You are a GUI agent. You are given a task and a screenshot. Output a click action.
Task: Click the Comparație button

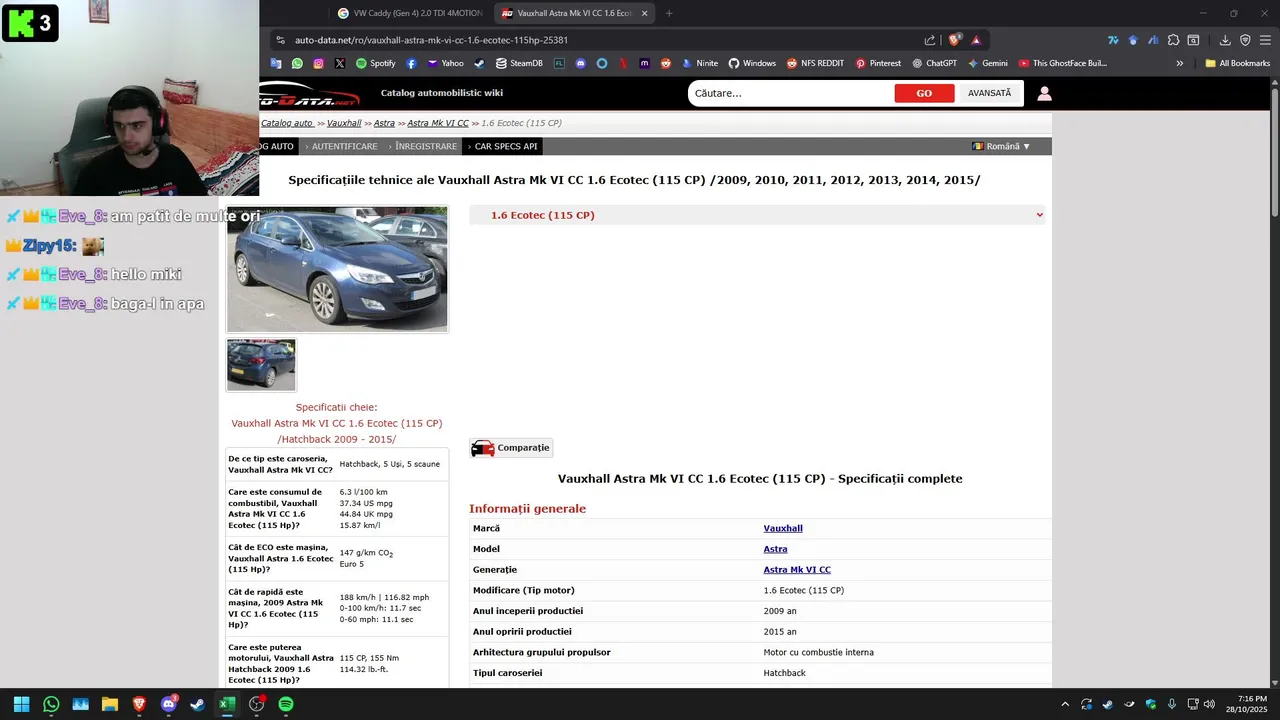511,448
